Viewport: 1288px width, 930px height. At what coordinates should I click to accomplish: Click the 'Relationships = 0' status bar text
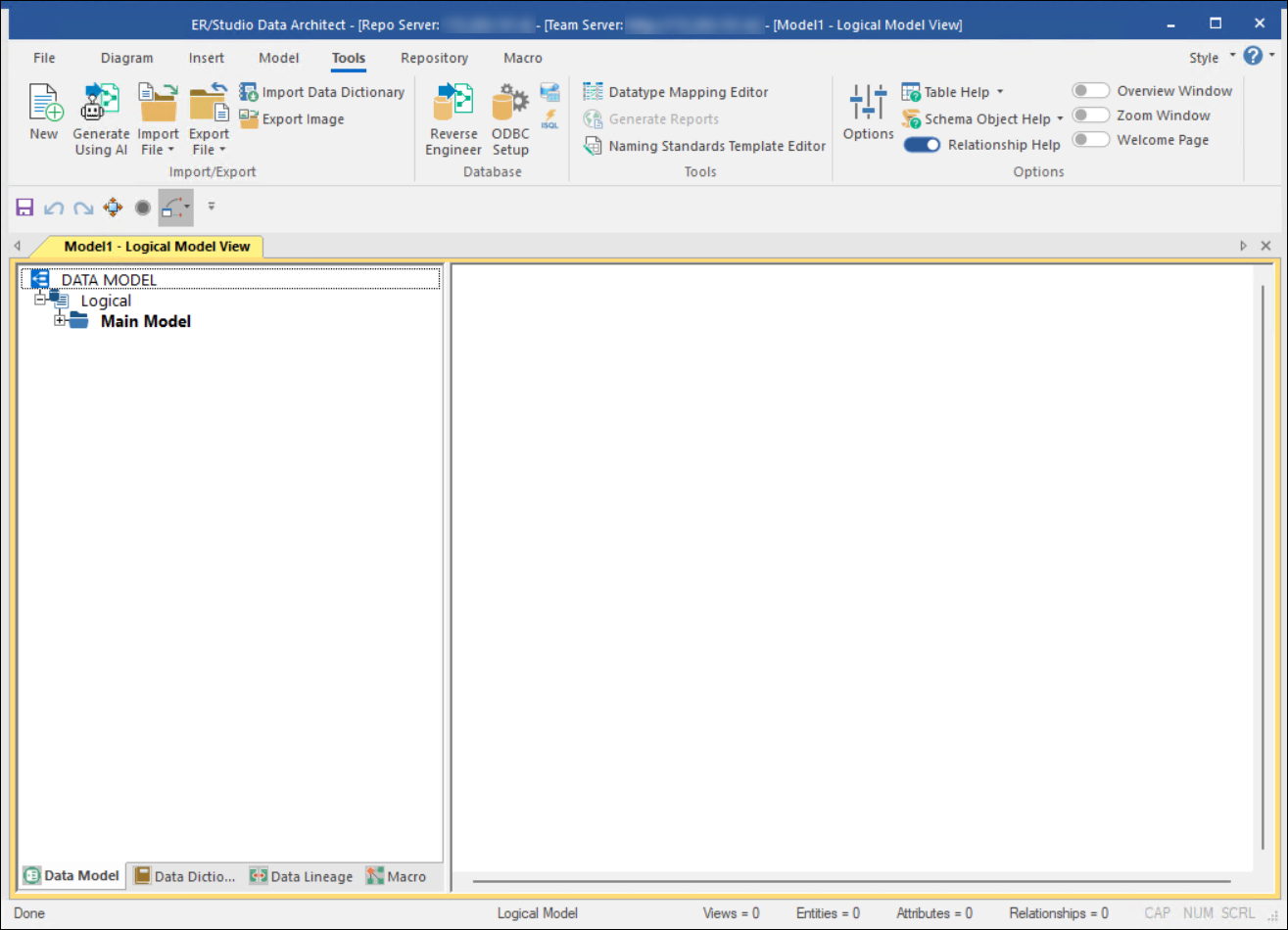click(1059, 913)
